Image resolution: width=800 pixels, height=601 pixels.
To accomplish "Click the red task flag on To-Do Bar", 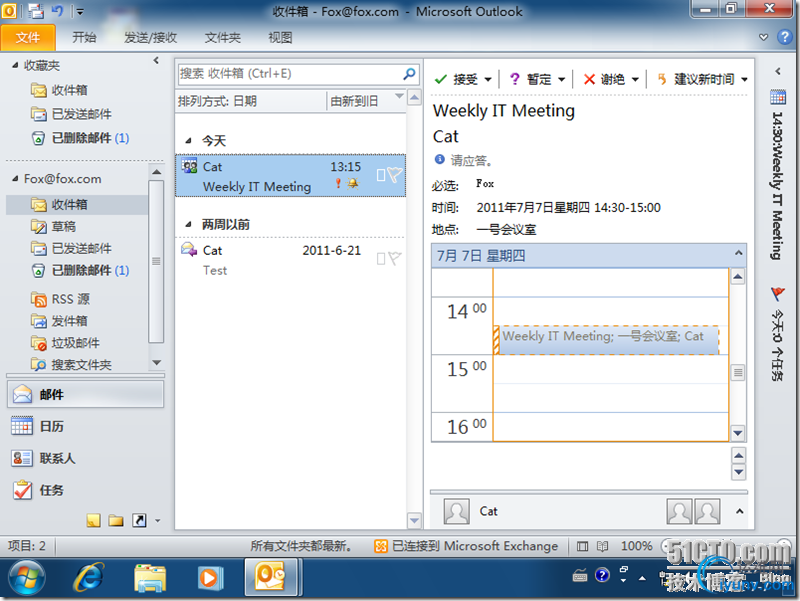I will click(x=778, y=293).
